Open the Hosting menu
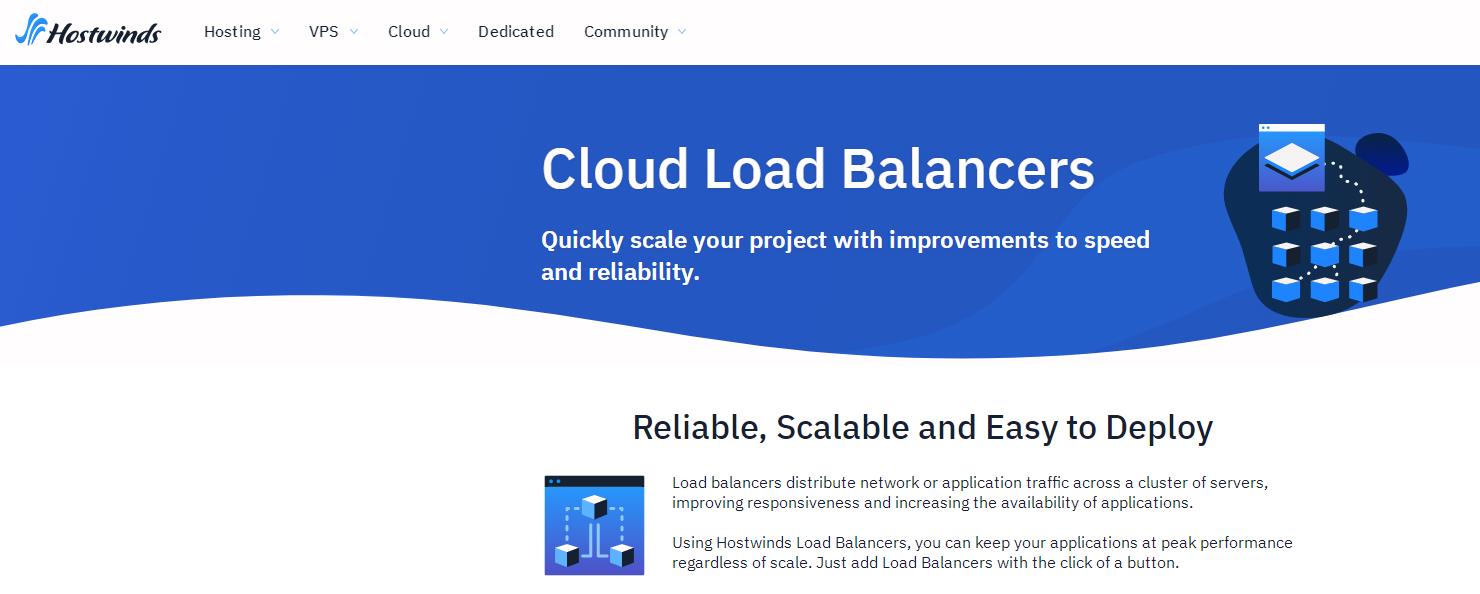 click(x=232, y=32)
